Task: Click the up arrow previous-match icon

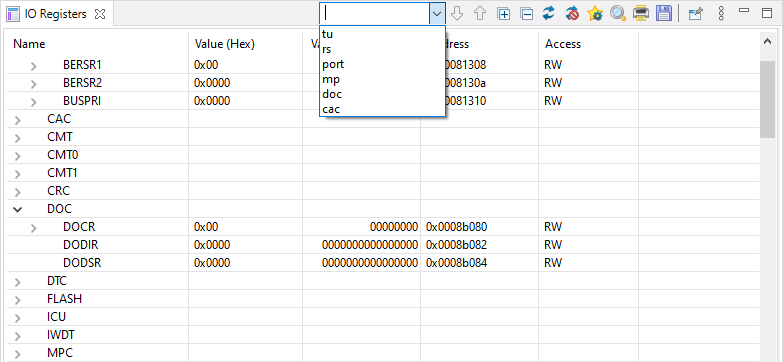Action: point(480,14)
